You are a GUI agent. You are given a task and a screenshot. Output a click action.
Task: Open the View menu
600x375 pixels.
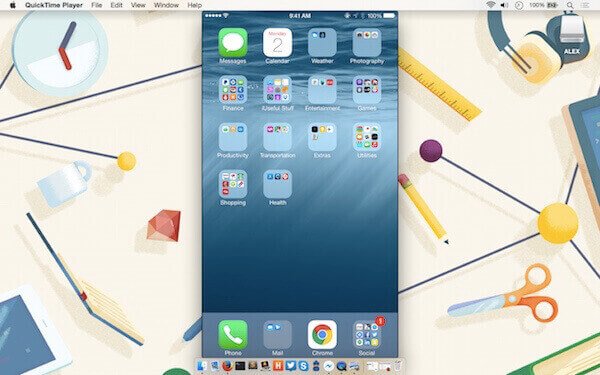tap(138, 5)
